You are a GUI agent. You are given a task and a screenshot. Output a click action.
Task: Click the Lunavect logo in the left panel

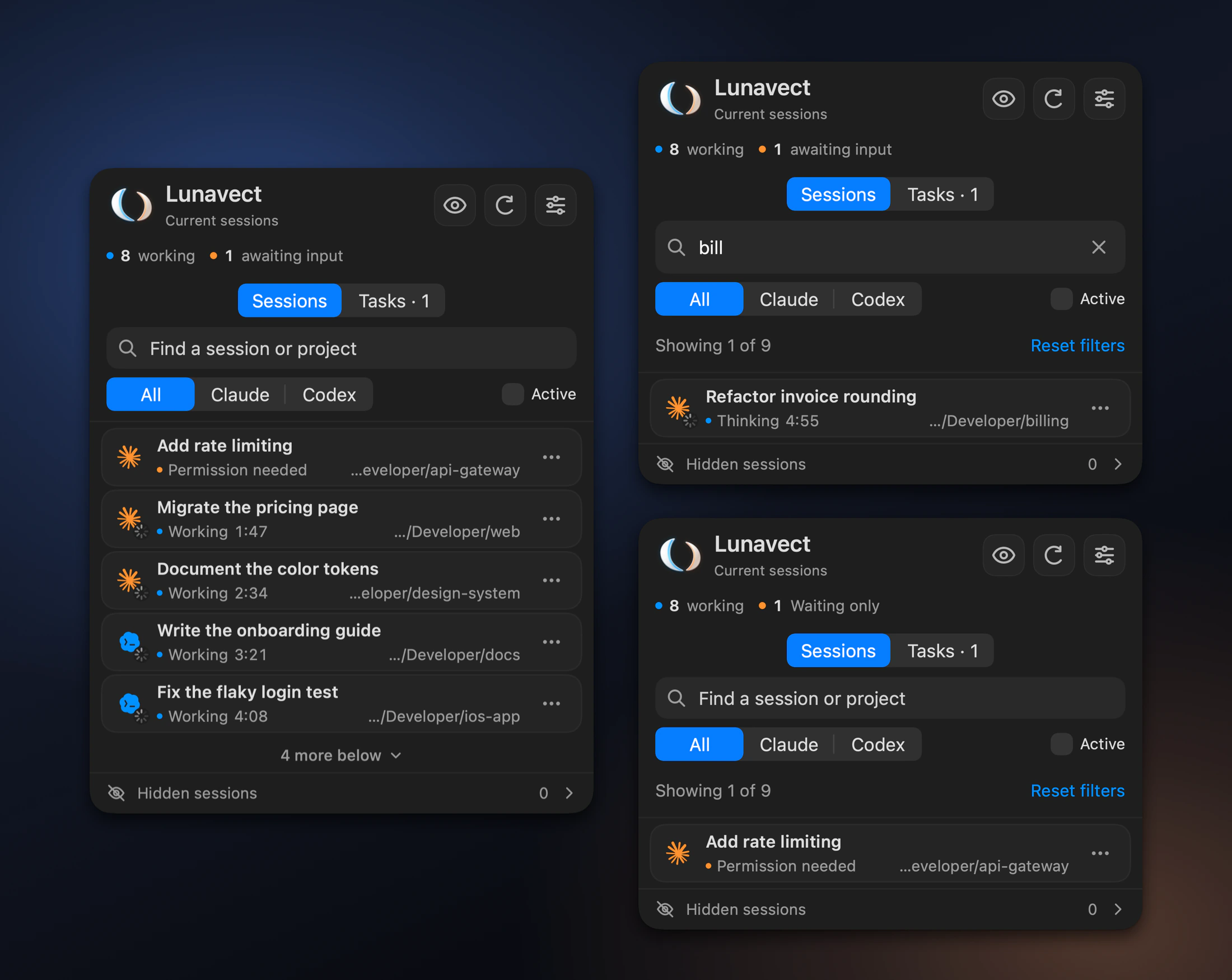(132, 205)
